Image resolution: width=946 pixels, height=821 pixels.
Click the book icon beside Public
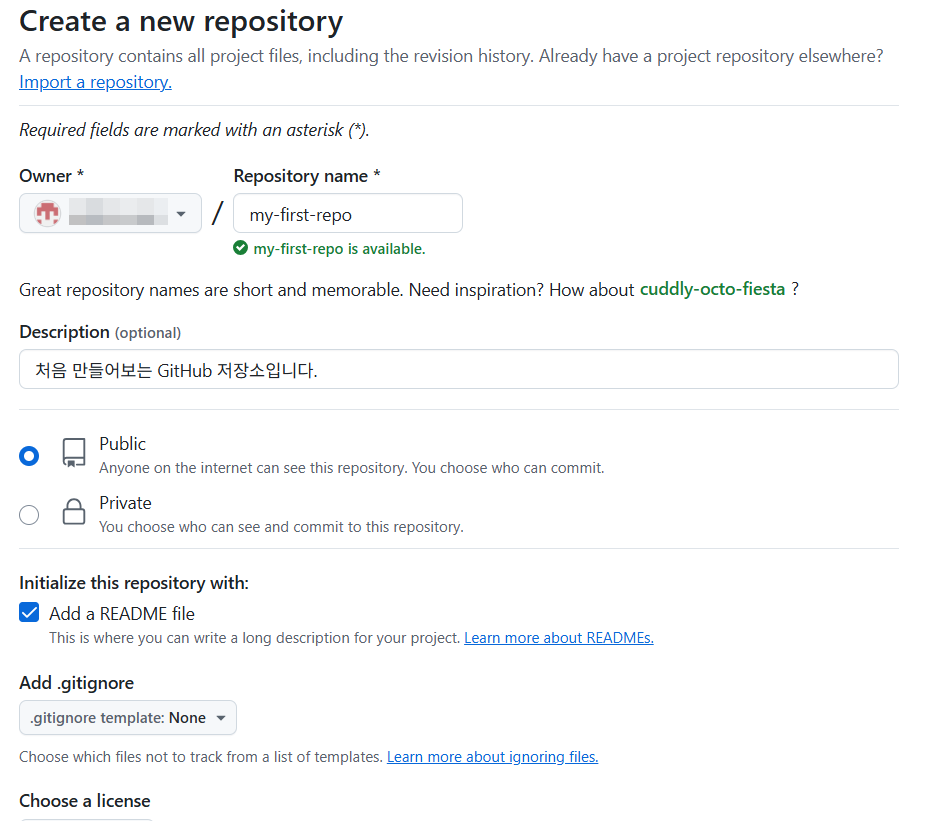point(73,454)
